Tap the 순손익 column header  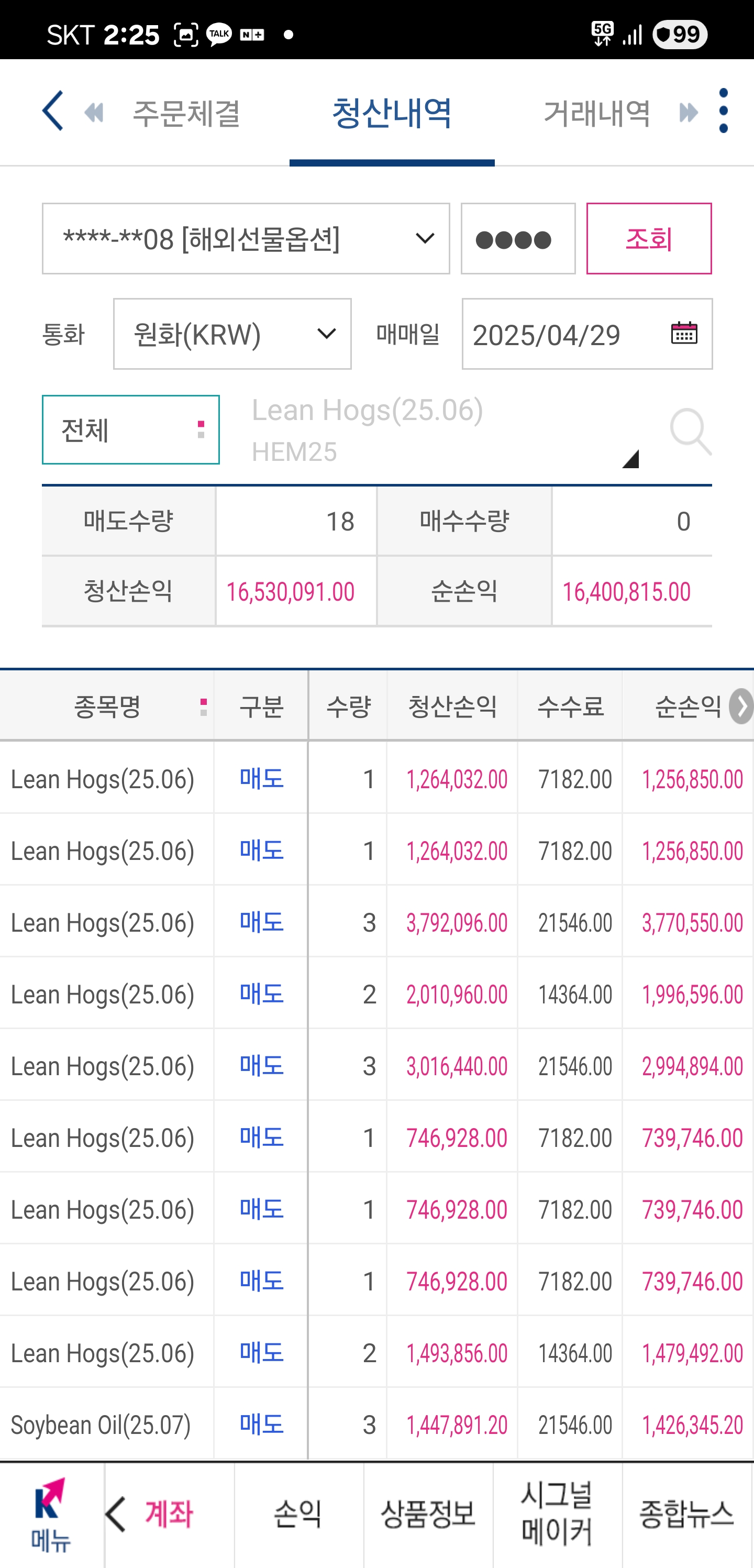pos(688,706)
